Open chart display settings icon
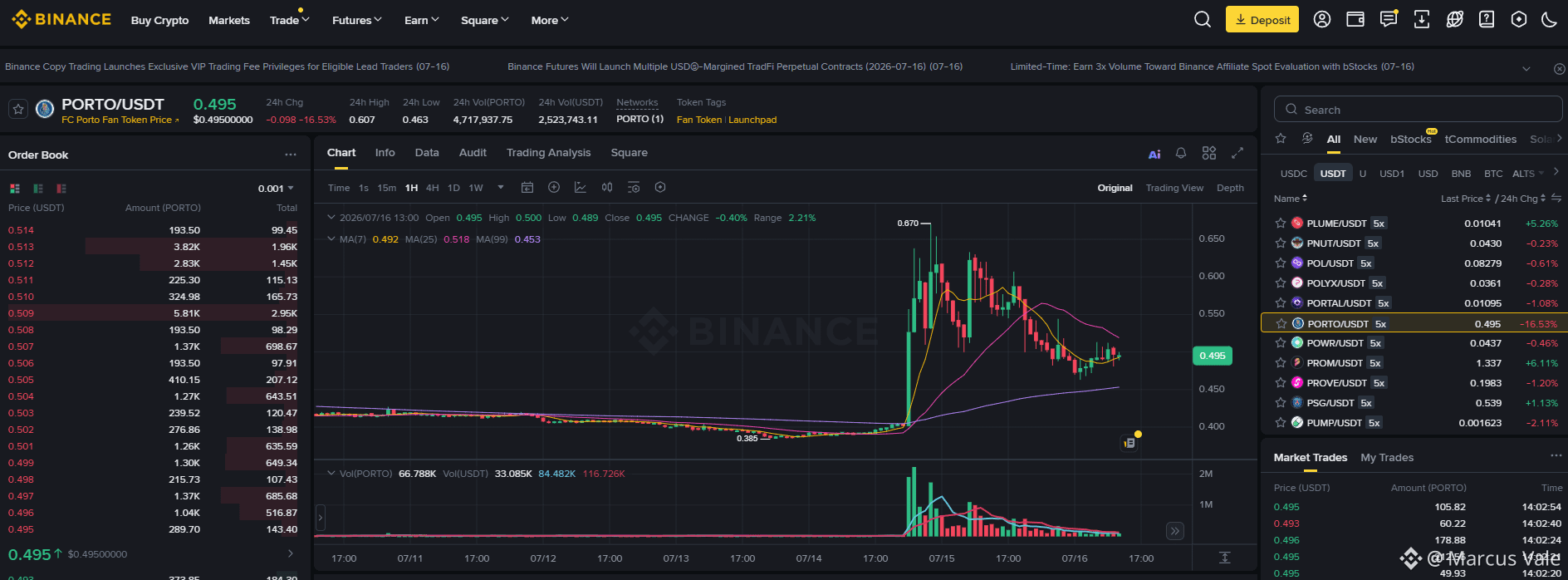The width and height of the screenshot is (1568, 580). (x=634, y=188)
